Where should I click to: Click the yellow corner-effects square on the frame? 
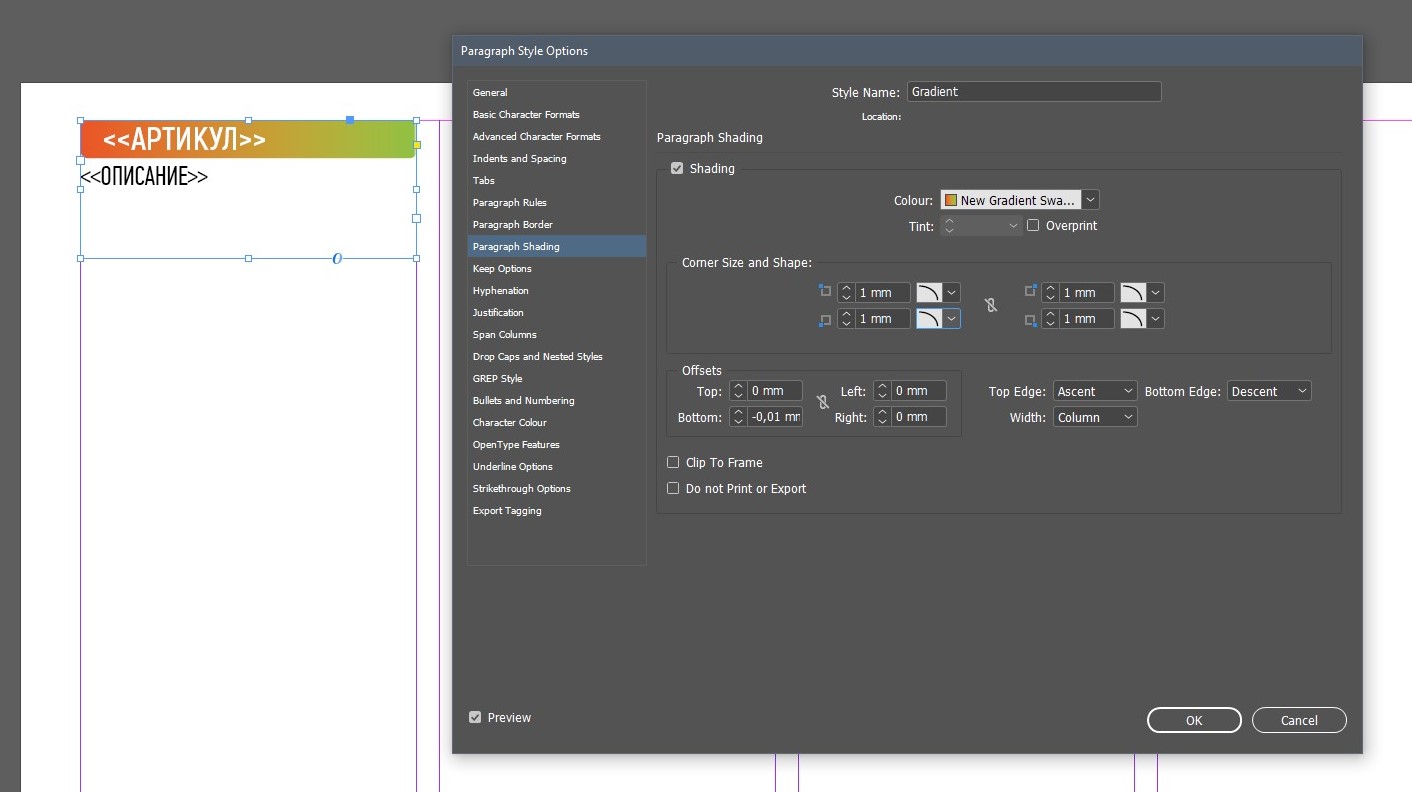tap(417, 145)
